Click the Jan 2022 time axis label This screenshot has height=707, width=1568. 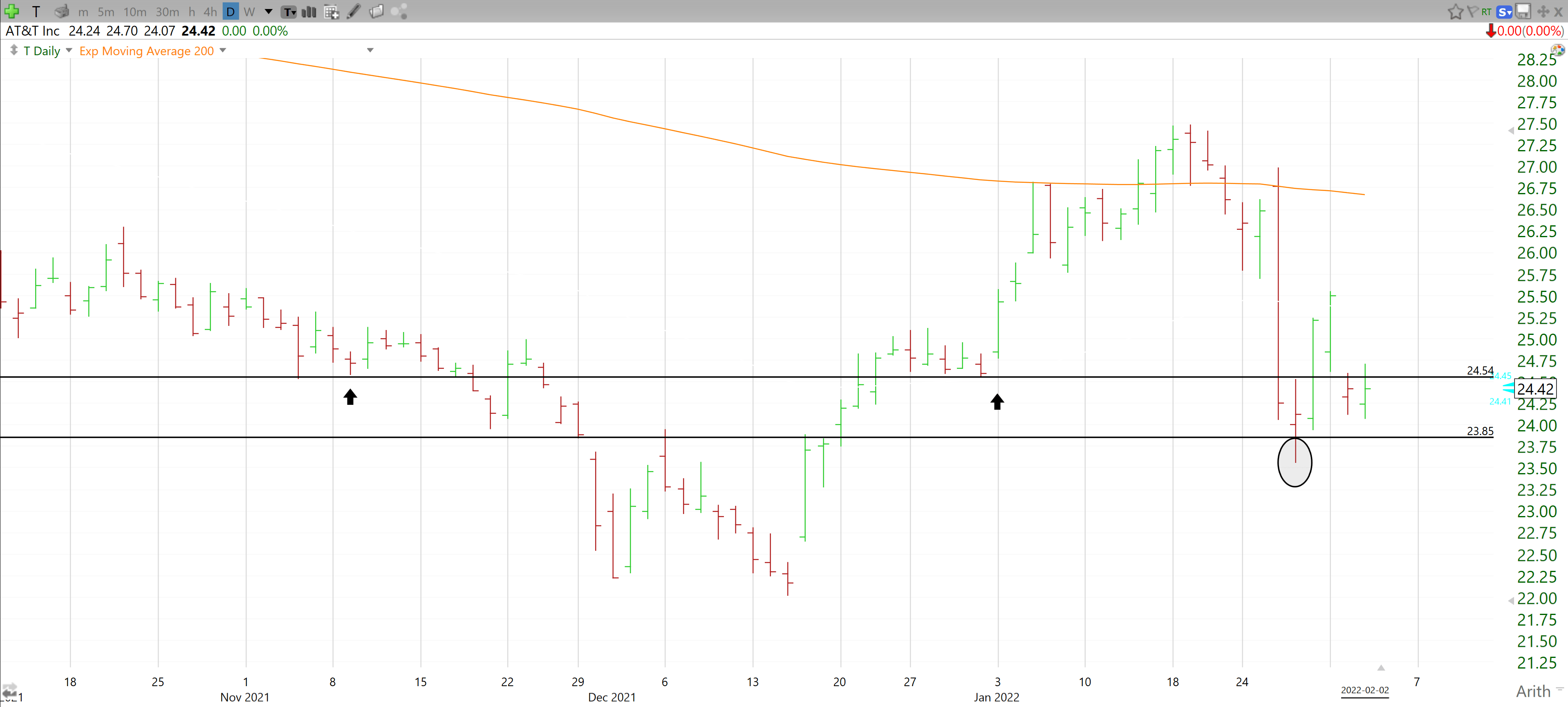coord(997,697)
